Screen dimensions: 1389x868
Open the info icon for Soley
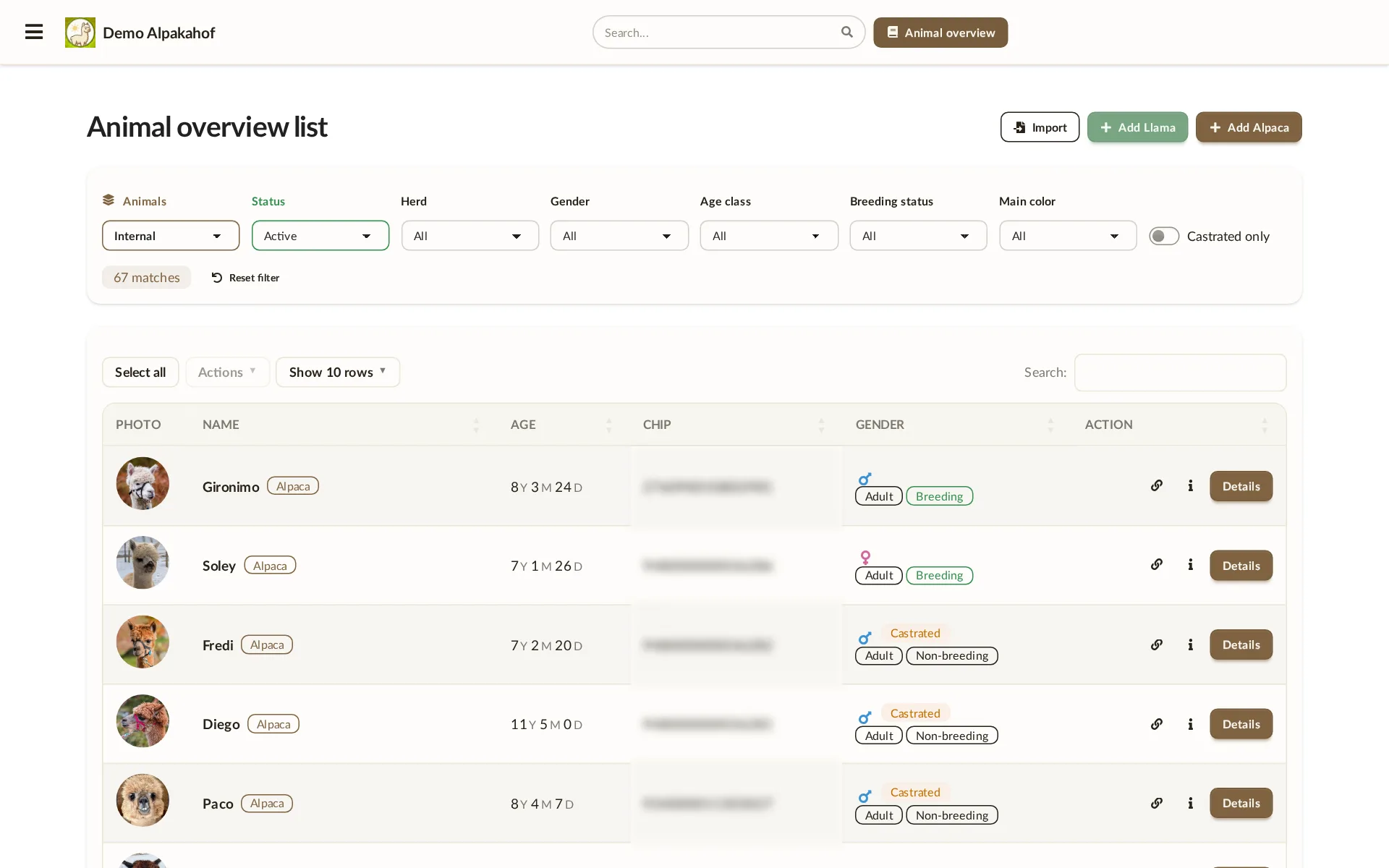click(x=1190, y=565)
